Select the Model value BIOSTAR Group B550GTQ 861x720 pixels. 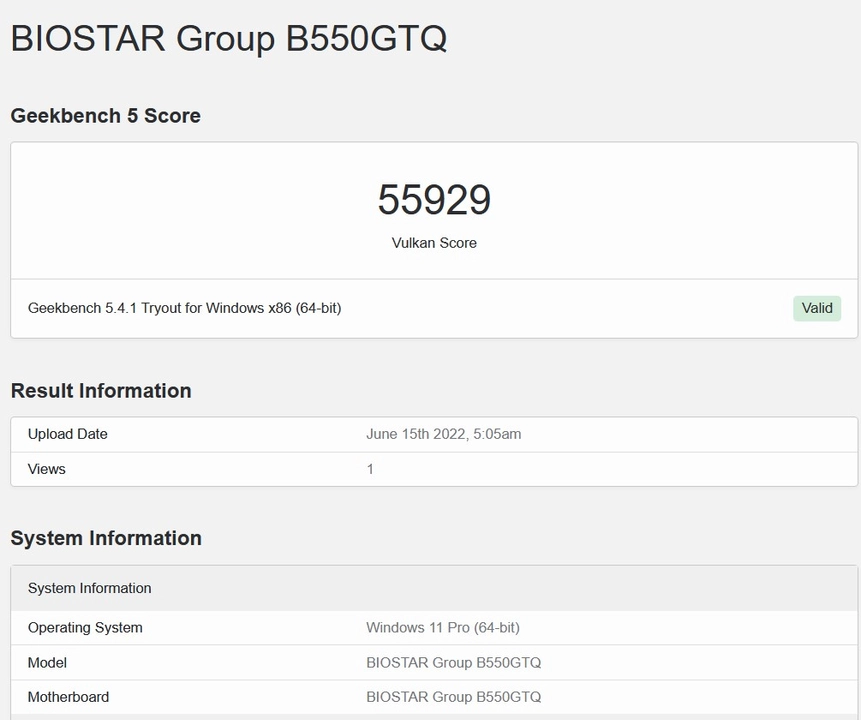pos(454,663)
